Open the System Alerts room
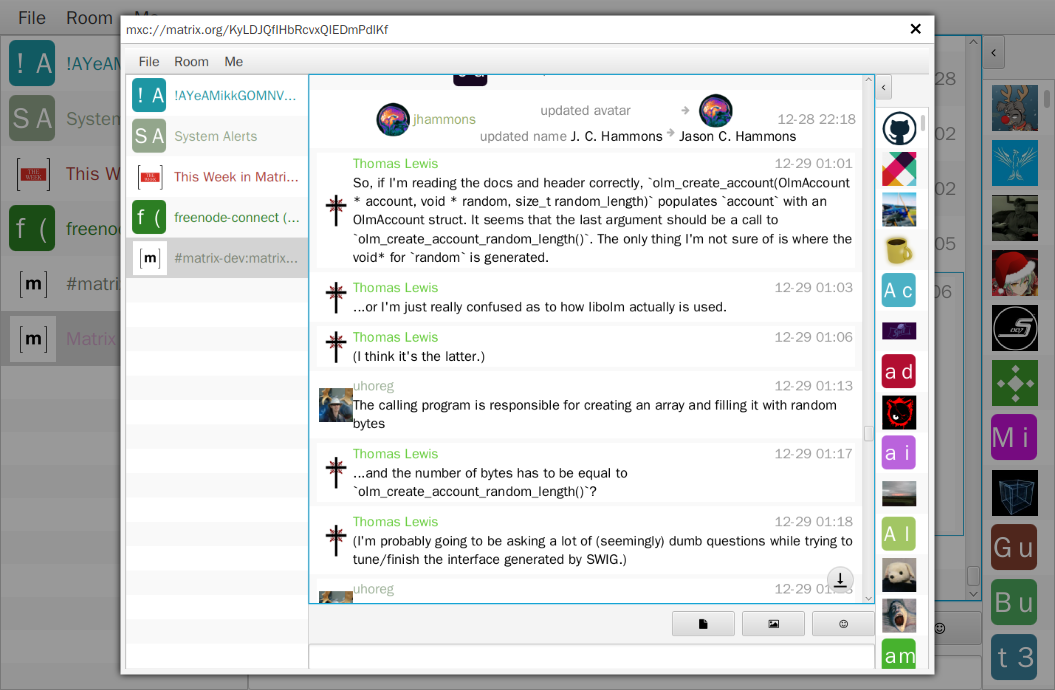Viewport: 1055px width, 690px height. pos(216,136)
